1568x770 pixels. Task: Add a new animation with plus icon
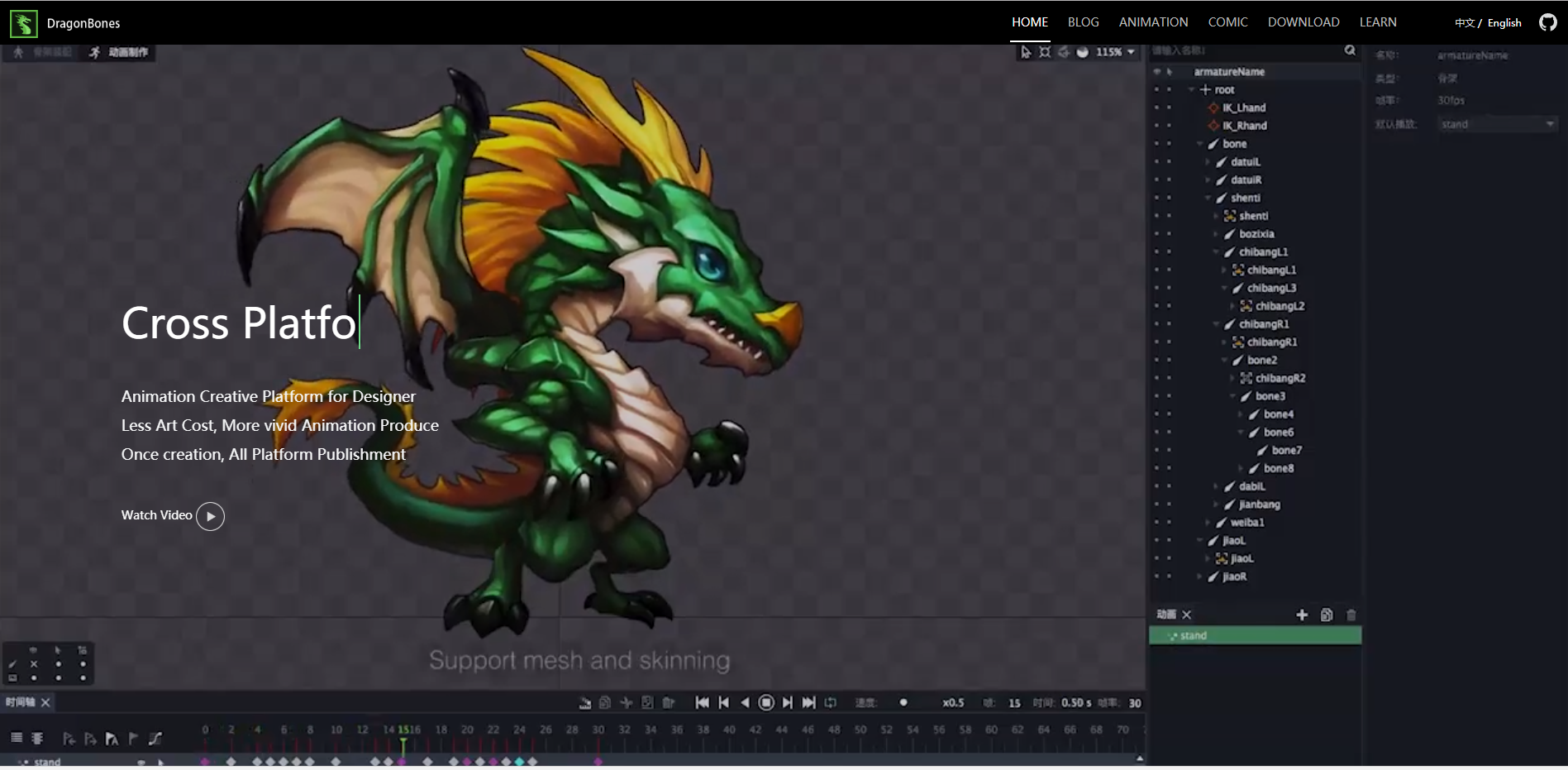pyautogui.click(x=1302, y=615)
